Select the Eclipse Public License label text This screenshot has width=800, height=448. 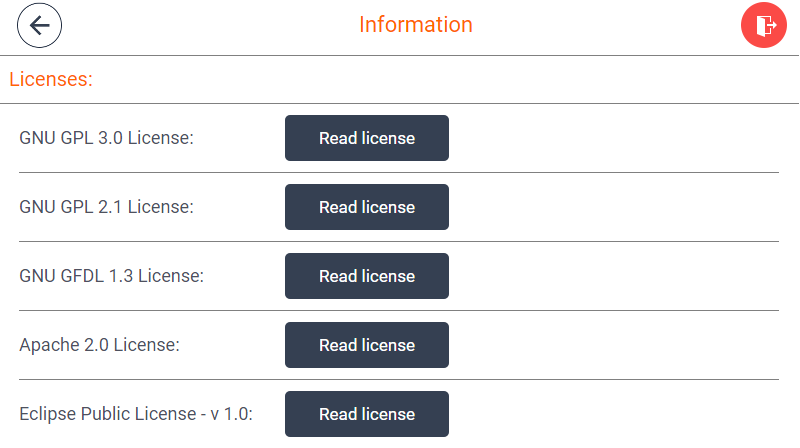[136, 414]
